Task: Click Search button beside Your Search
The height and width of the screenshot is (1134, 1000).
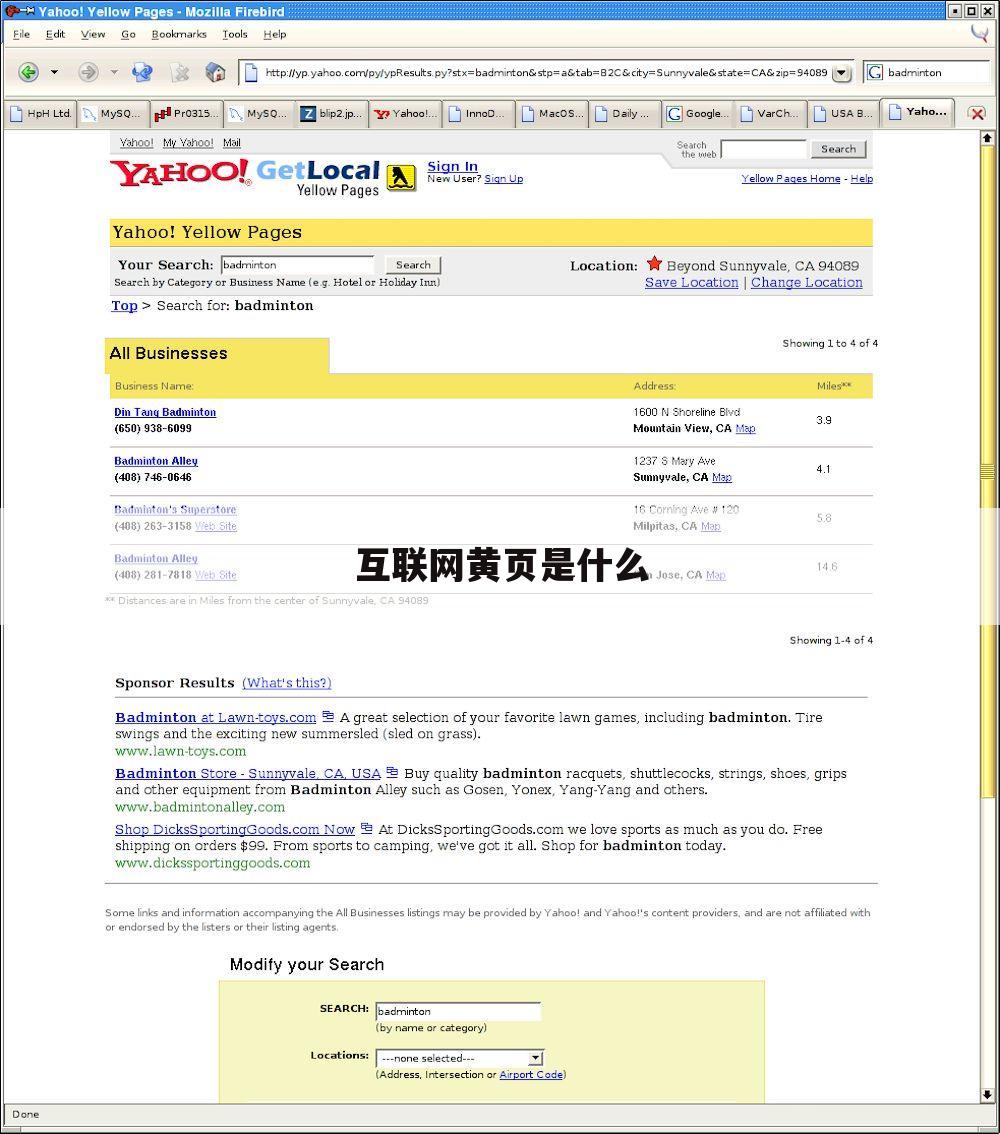Action: click(413, 265)
